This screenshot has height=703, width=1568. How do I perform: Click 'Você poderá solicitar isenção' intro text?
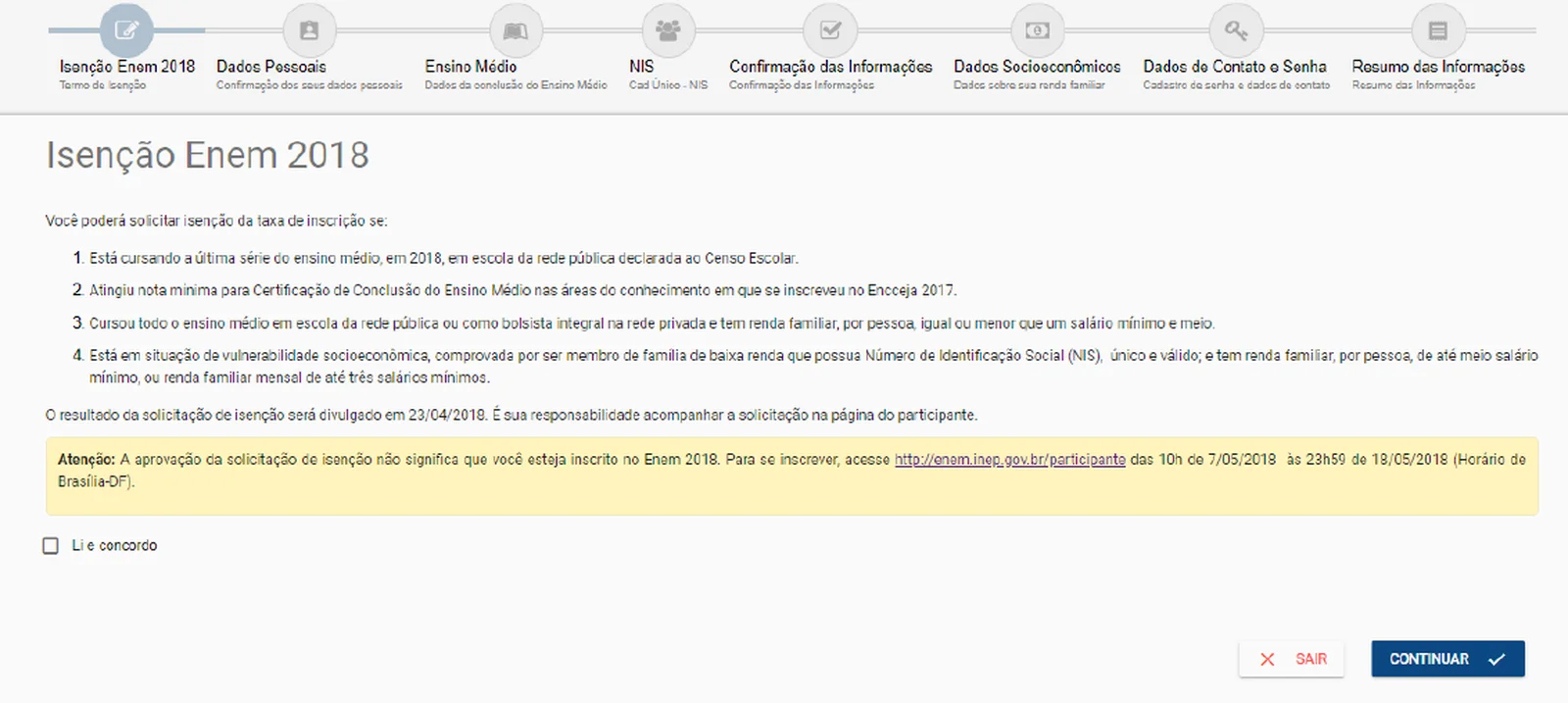coord(217,221)
